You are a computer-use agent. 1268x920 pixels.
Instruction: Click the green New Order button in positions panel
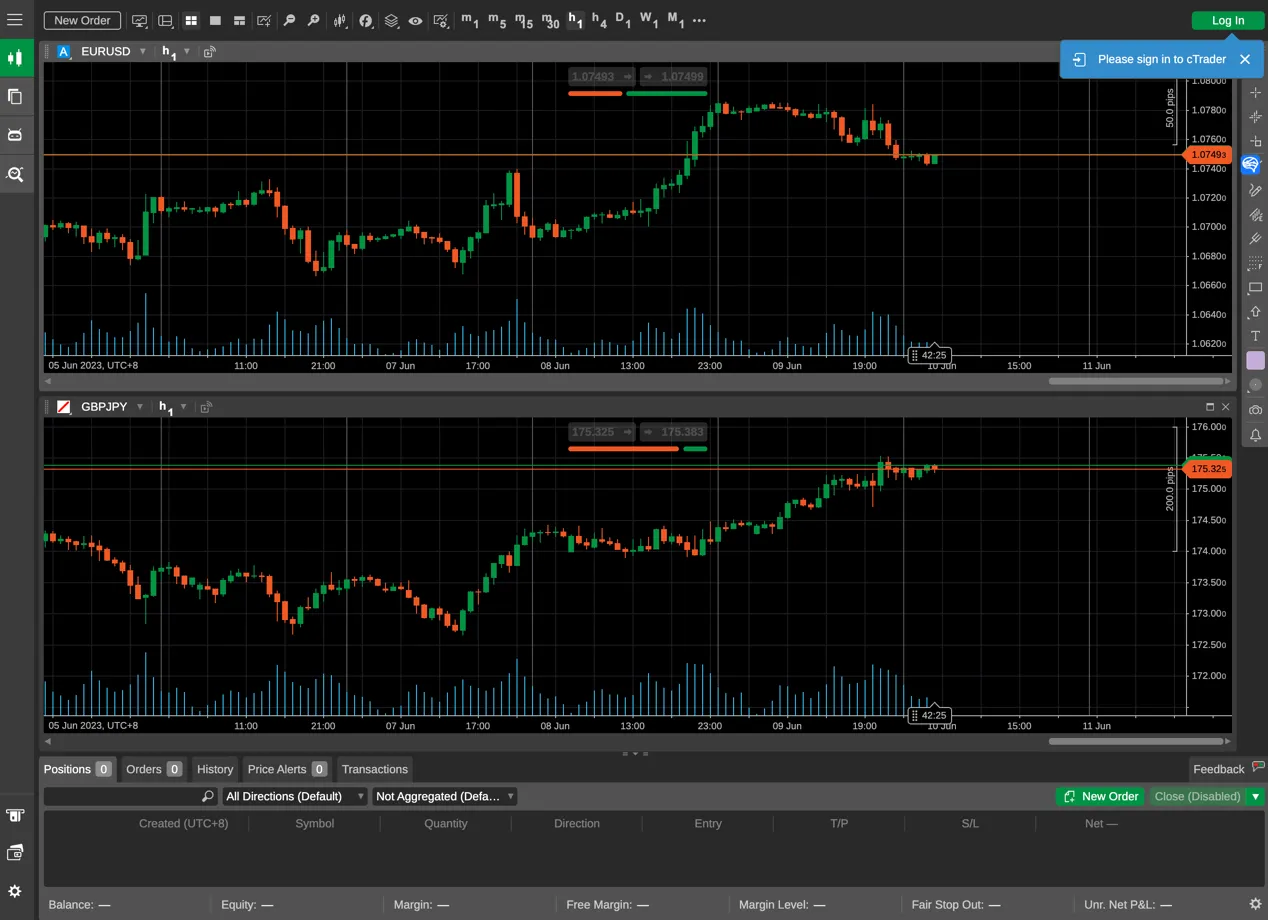[1101, 796]
